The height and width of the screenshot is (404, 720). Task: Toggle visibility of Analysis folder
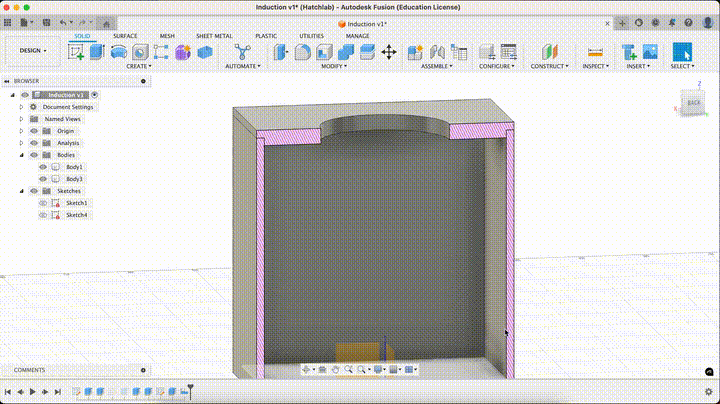[x=34, y=143]
